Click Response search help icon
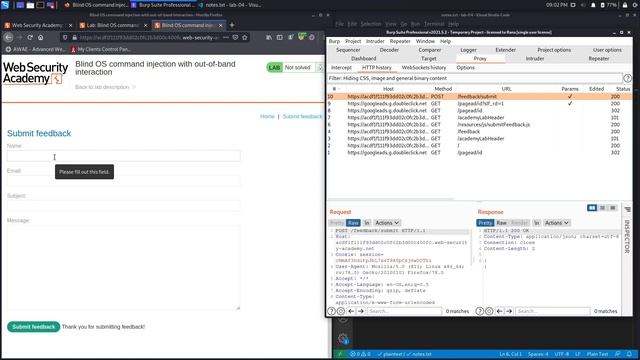Viewport: 640px width, 360px height. [480, 311]
